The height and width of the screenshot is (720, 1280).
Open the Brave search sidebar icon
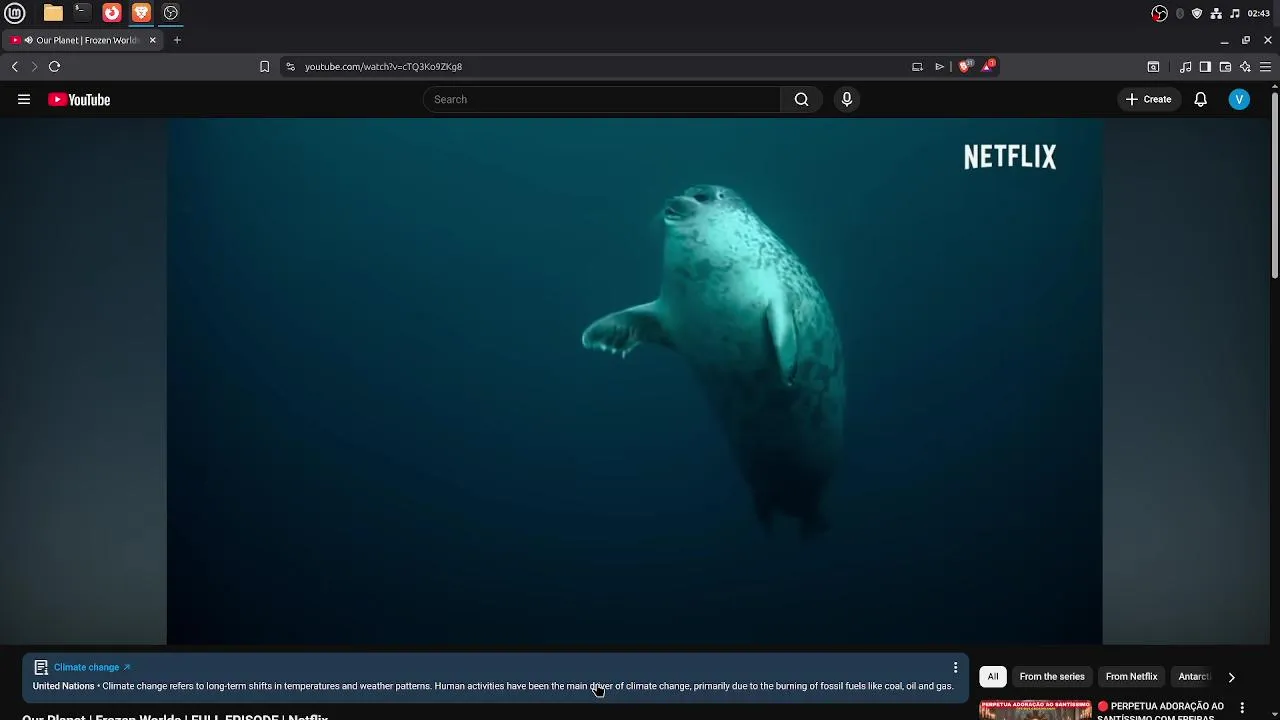pos(1153,67)
